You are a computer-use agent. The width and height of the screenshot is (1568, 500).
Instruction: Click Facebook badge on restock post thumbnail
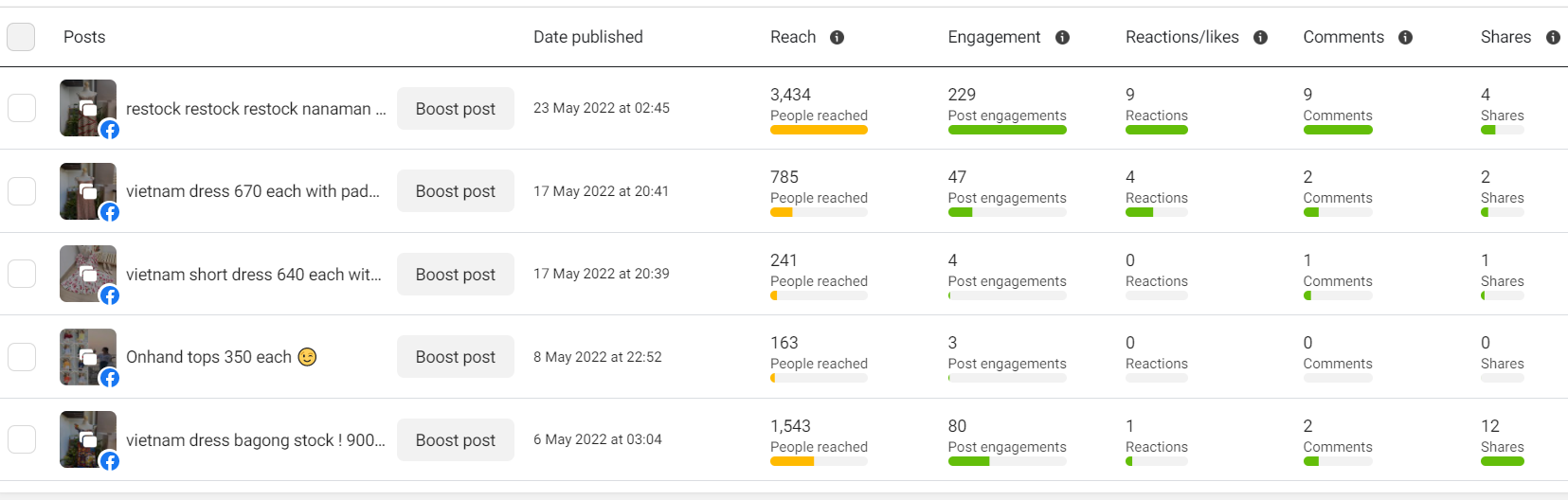coord(110,130)
